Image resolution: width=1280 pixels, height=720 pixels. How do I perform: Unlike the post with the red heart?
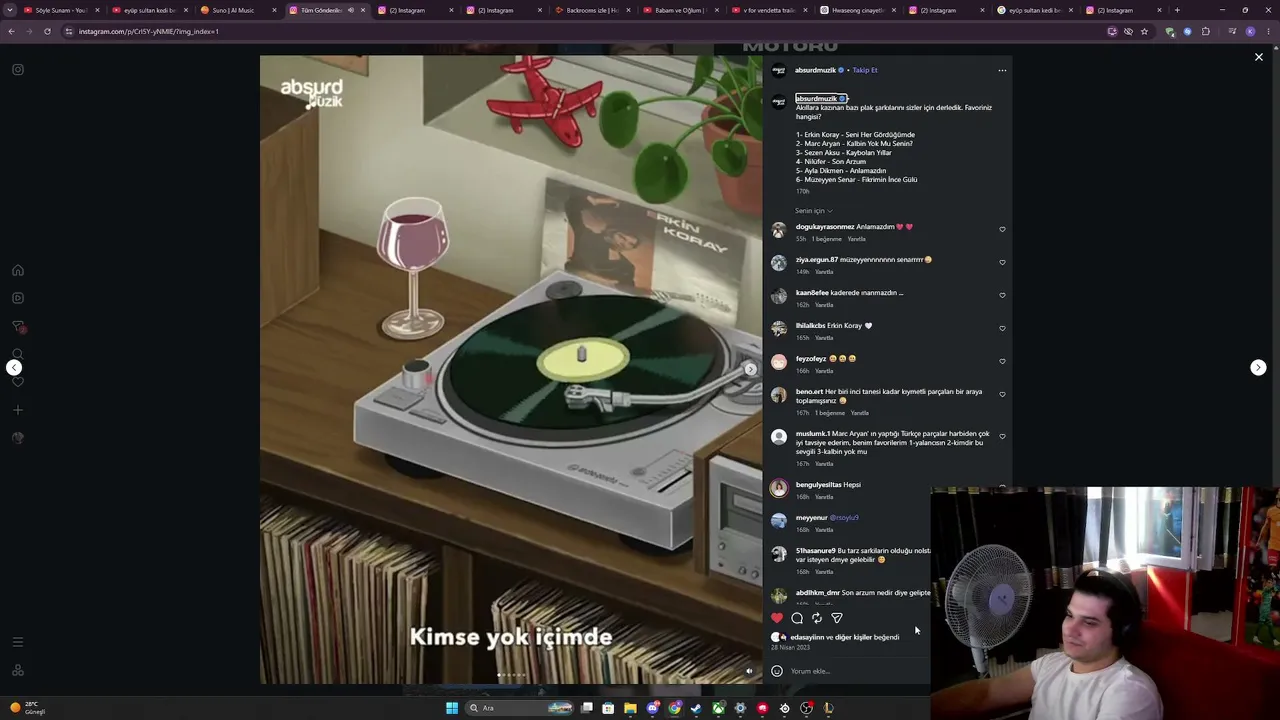pyautogui.click(x=777, y=618)
